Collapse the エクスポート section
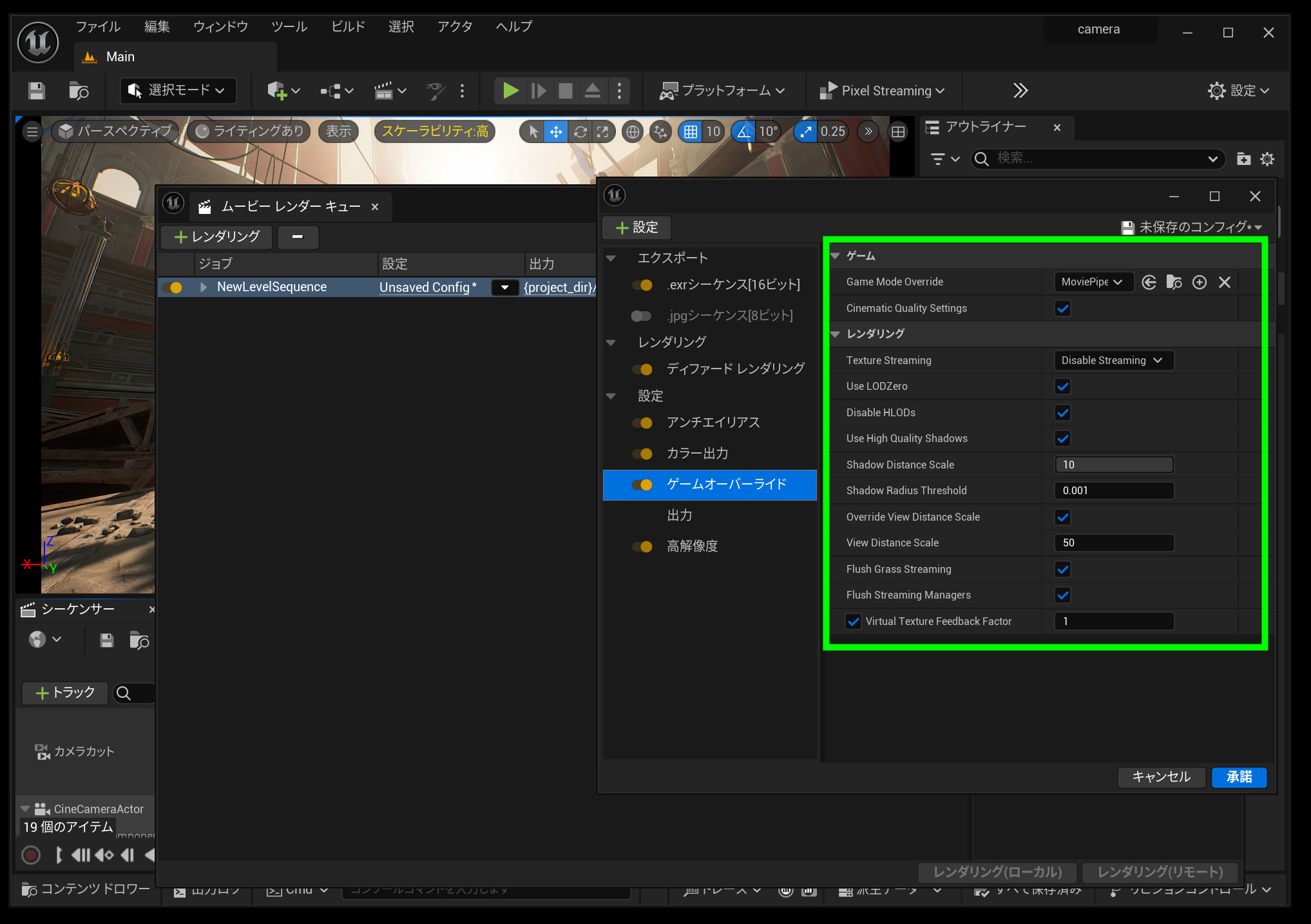Viewport: 1311px width, 924px height. [611, 258]
